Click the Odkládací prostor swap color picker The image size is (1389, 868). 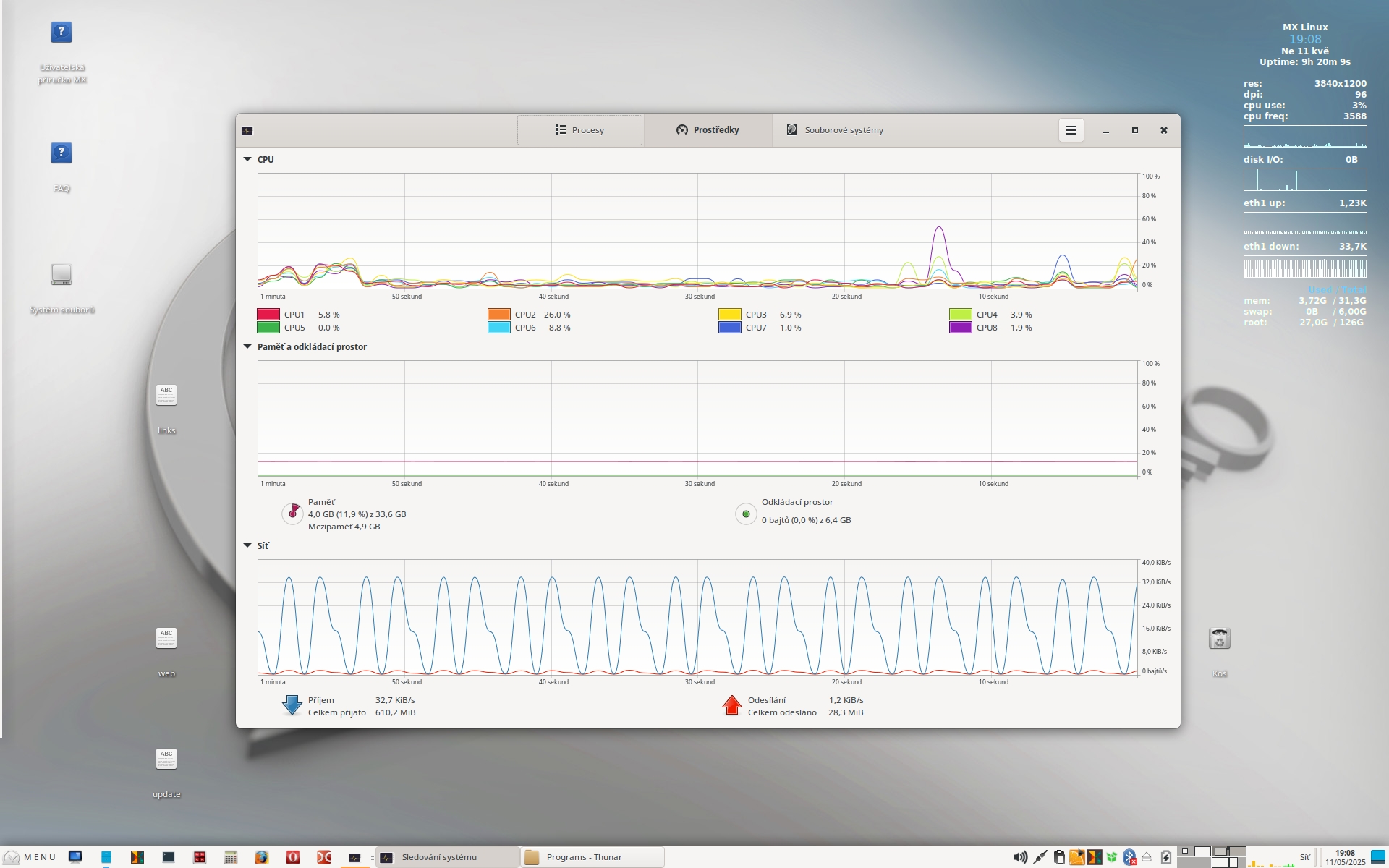(746, 514)
